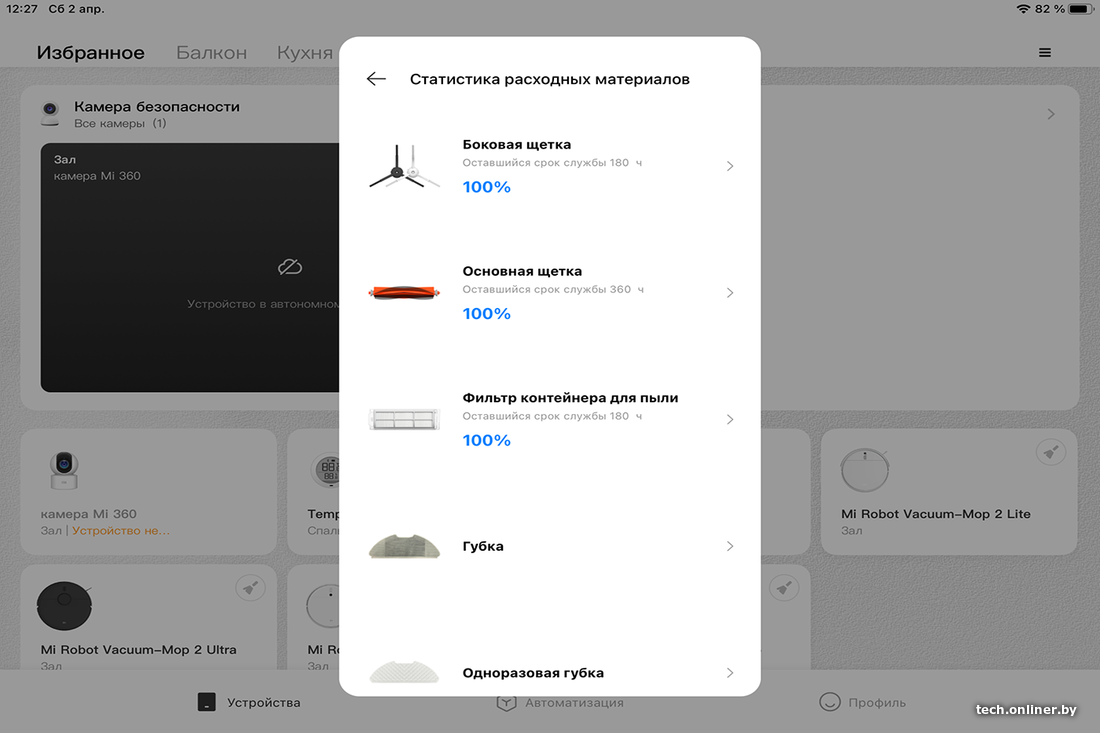Image resolution: width=1100 pixels, height=733 pixels.
Task: Open the orange Основная щетка main brush image
Action: (x=404, y=292)
